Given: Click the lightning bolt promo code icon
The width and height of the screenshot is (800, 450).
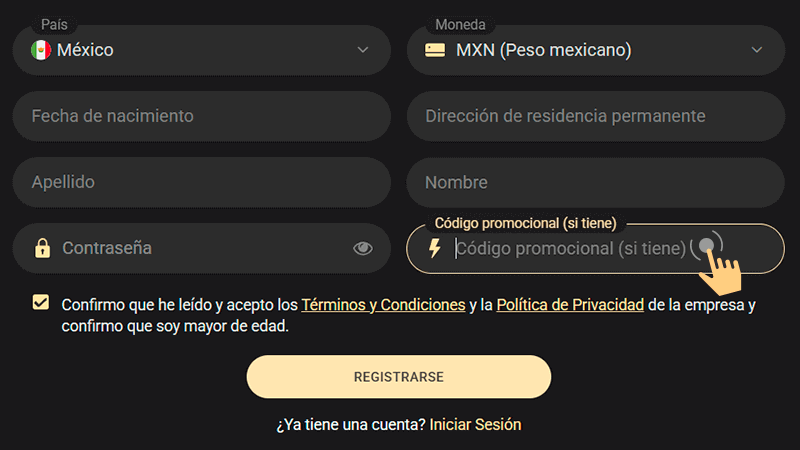Looking at the screenshot, I should 435,248.
